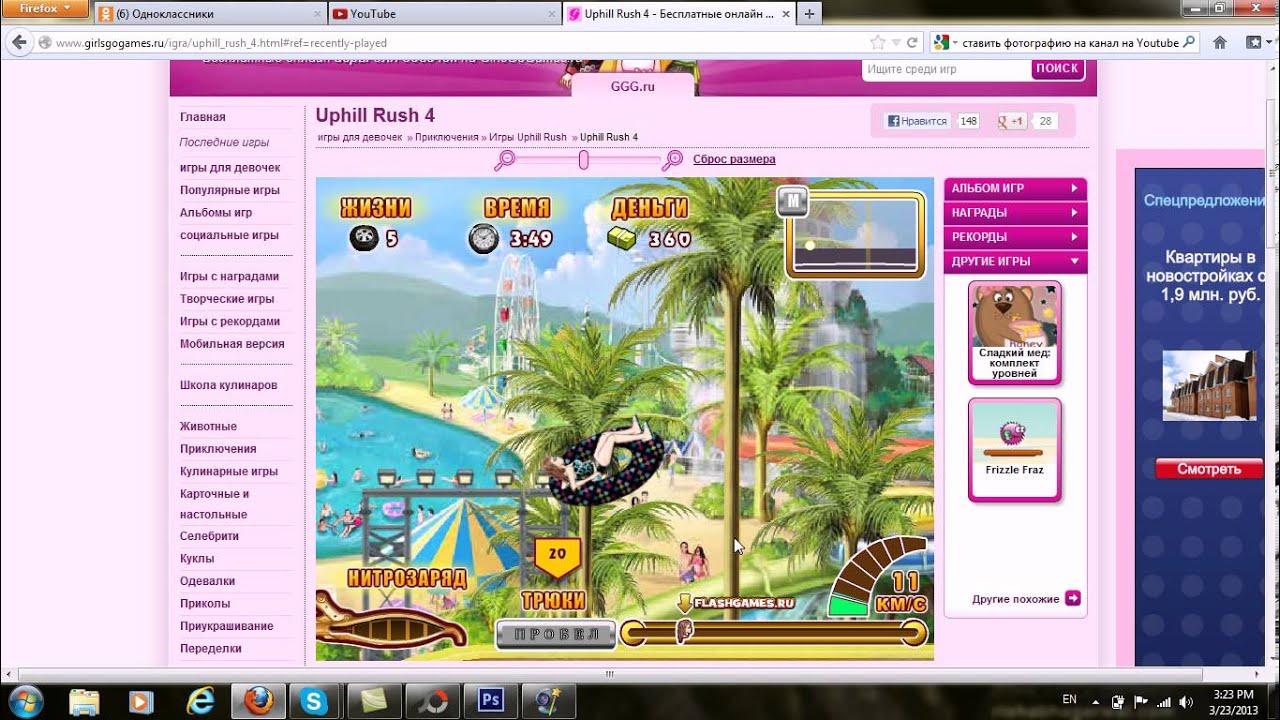
Task: Open Творческие игры sidebar link
Action: (x=227, y=299)
